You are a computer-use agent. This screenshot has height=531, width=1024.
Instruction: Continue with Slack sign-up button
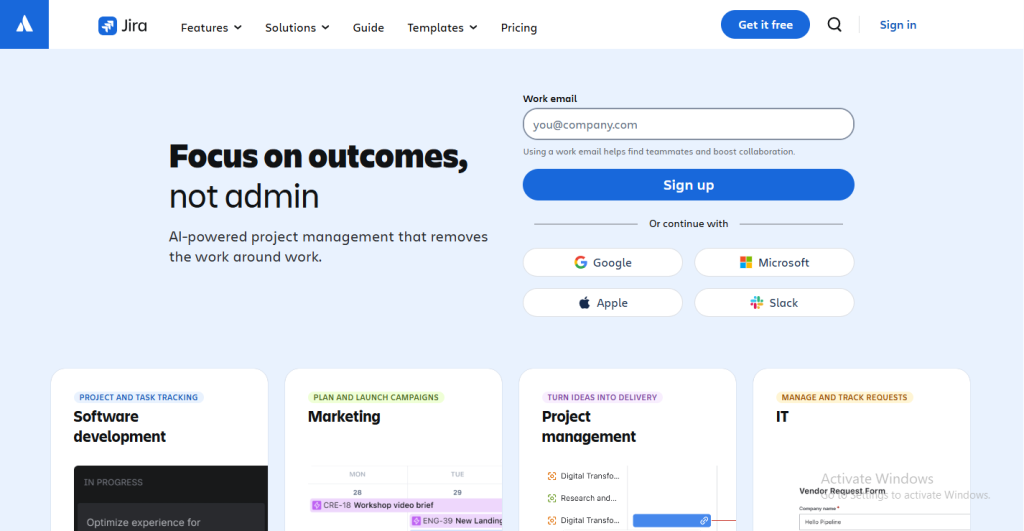[774, 303]
